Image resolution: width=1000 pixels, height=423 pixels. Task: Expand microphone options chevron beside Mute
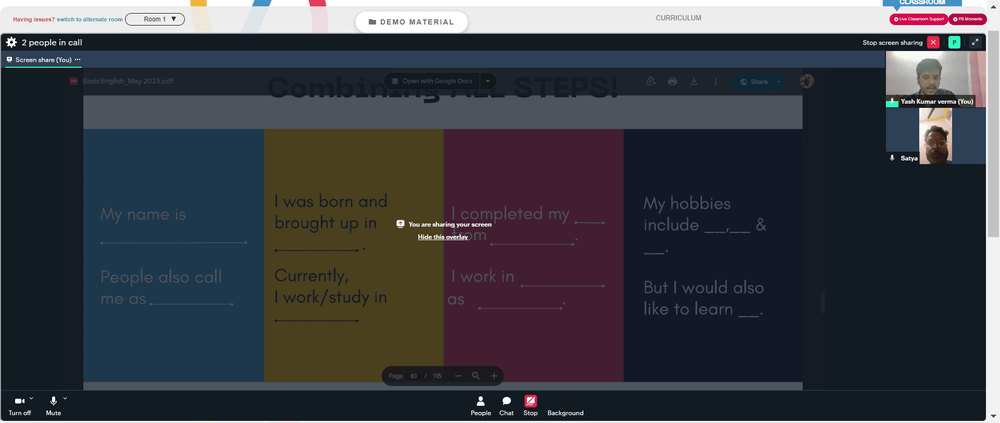point(65,398)
